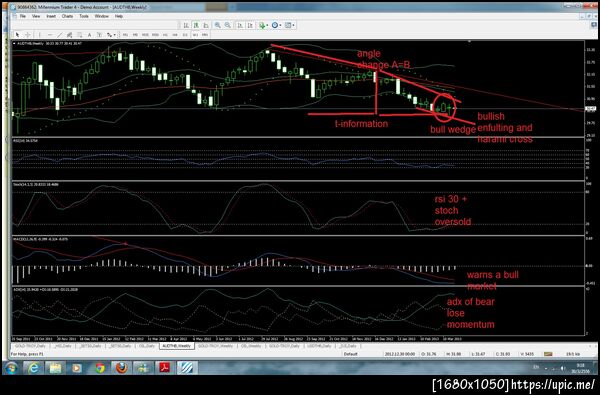Open Firefox from the taskbar
Viewport: 600px width, 395px height.
coord(121,368)
